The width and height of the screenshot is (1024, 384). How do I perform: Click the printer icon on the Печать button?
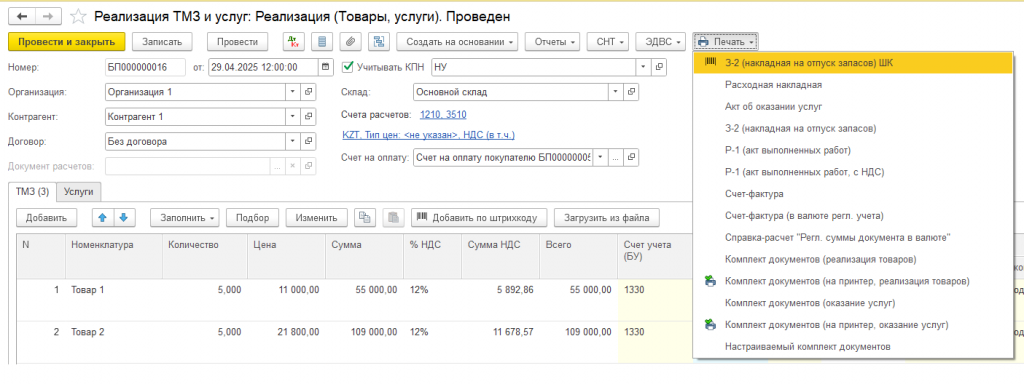point(703,42)
